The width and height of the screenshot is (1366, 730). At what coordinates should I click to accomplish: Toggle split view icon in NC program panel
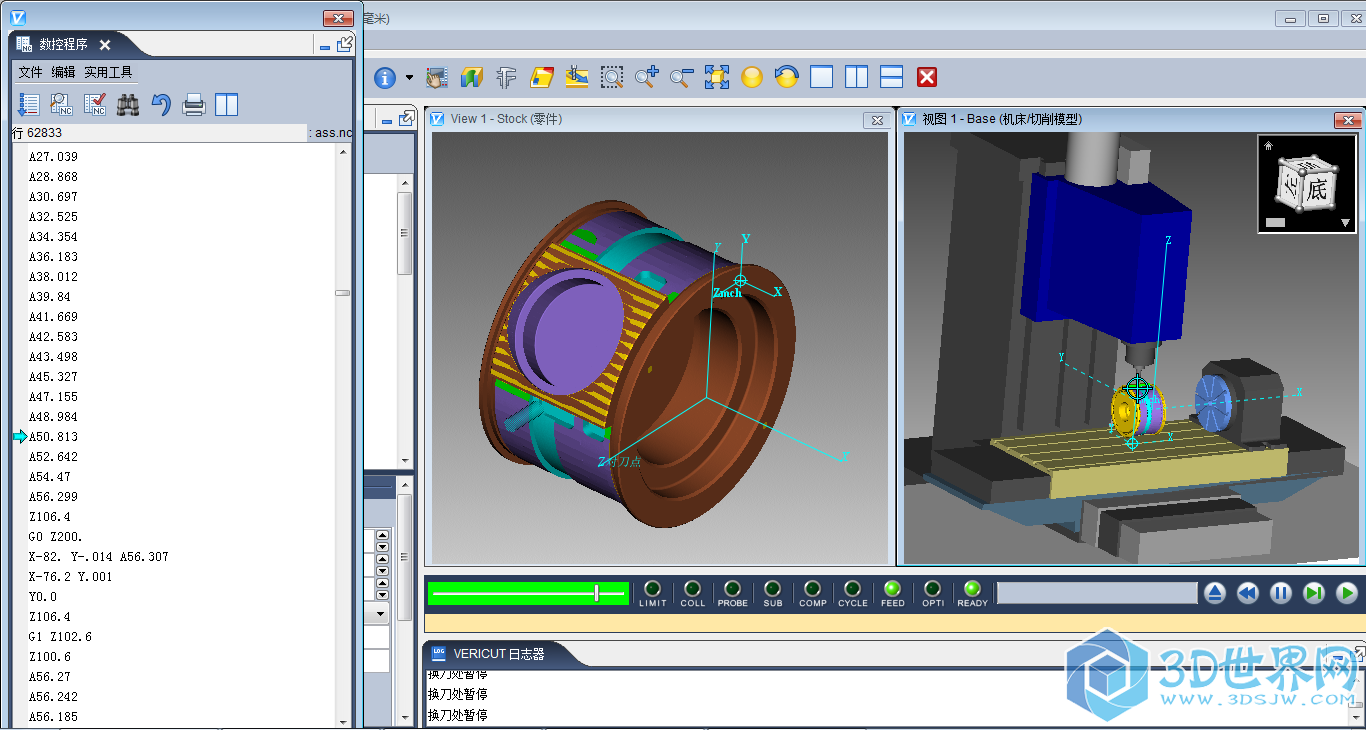coord(227,104)
